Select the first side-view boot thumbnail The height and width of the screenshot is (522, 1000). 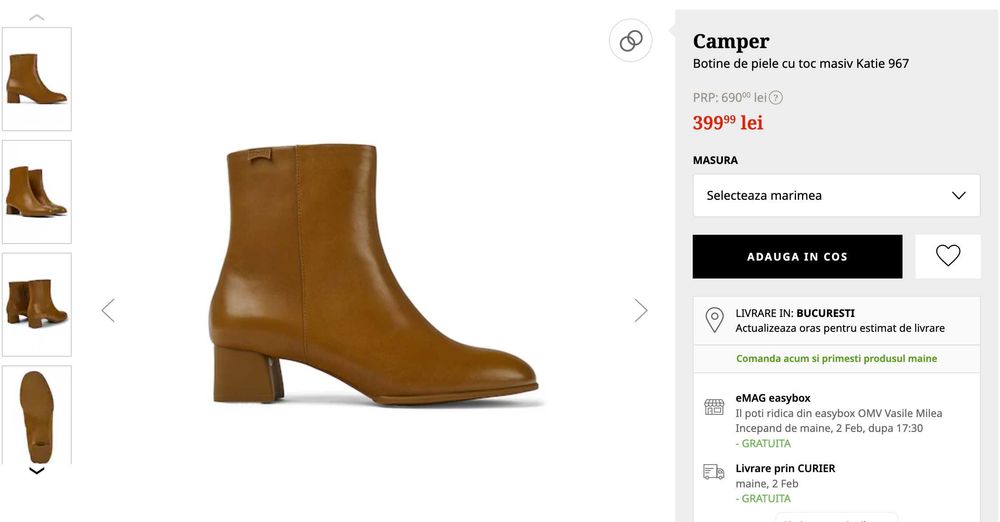37,79
